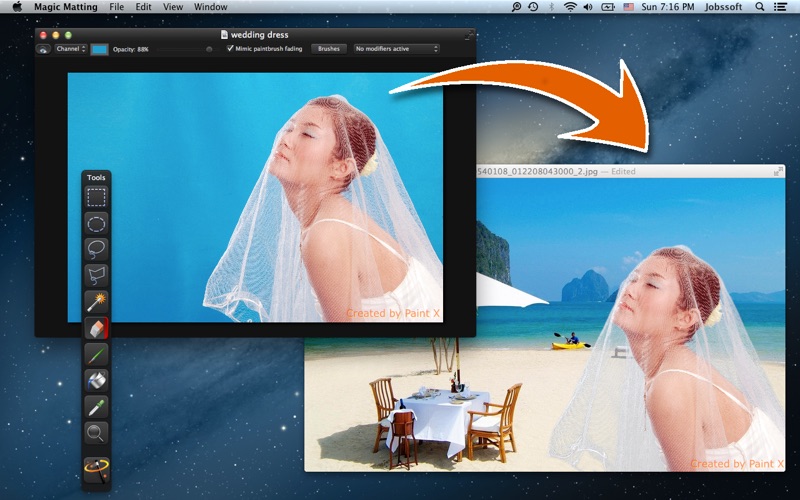Open the Window menu
800x500 pixels.
click(x=210, y=7)
